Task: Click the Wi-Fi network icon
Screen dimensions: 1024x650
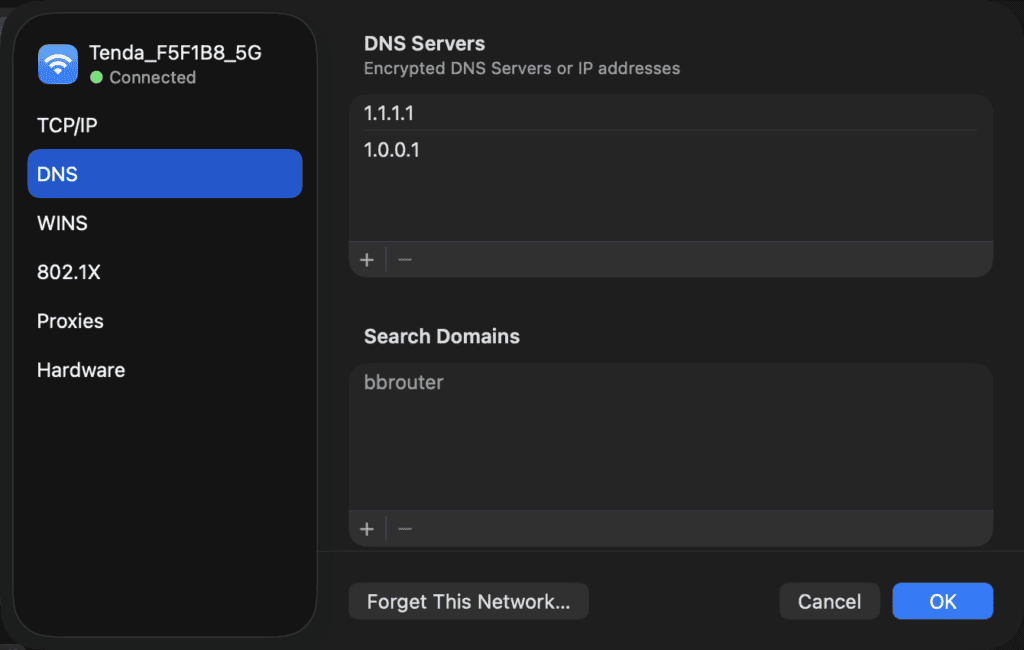Action: point(58,64)
